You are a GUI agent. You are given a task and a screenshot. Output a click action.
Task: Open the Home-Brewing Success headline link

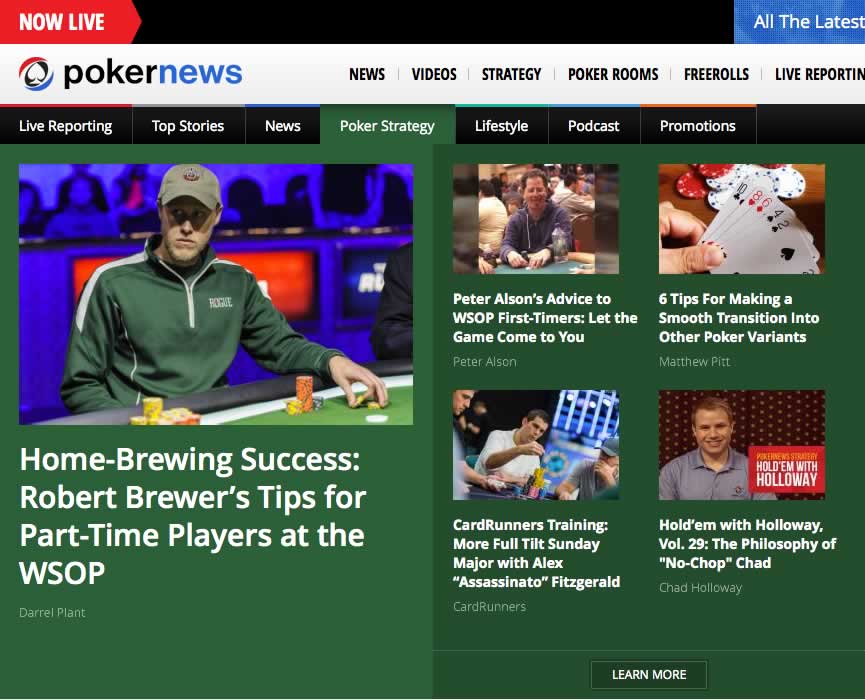[x=193, y=516]
